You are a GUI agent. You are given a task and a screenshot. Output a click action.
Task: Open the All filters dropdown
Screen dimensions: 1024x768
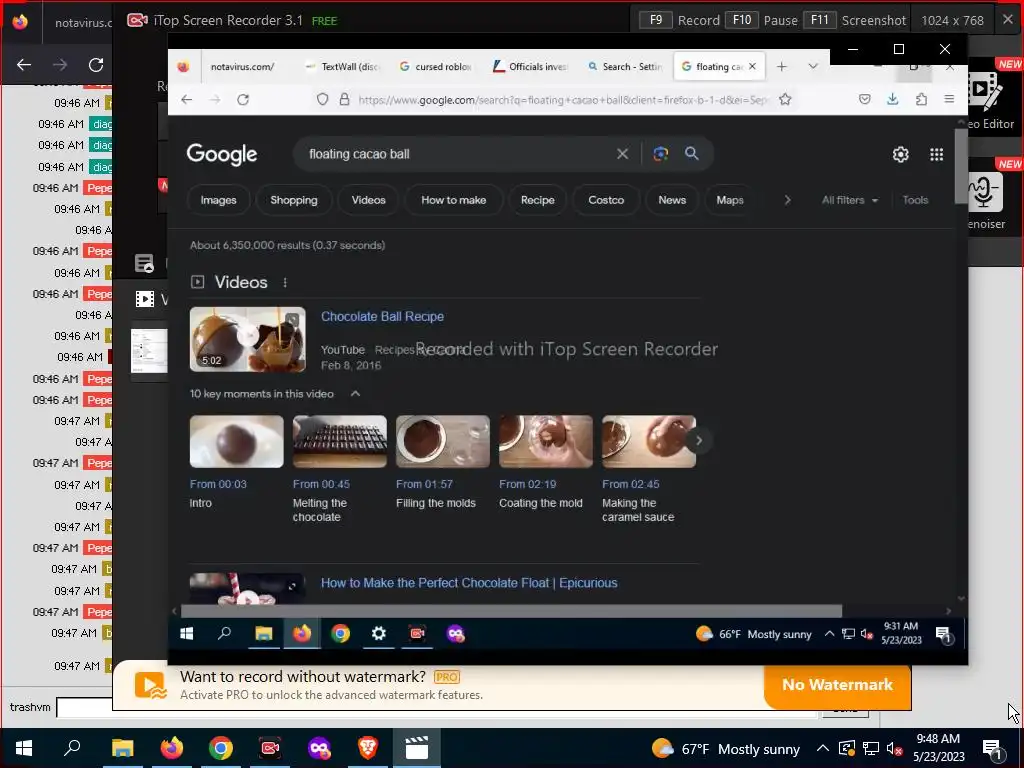(850, 200)
